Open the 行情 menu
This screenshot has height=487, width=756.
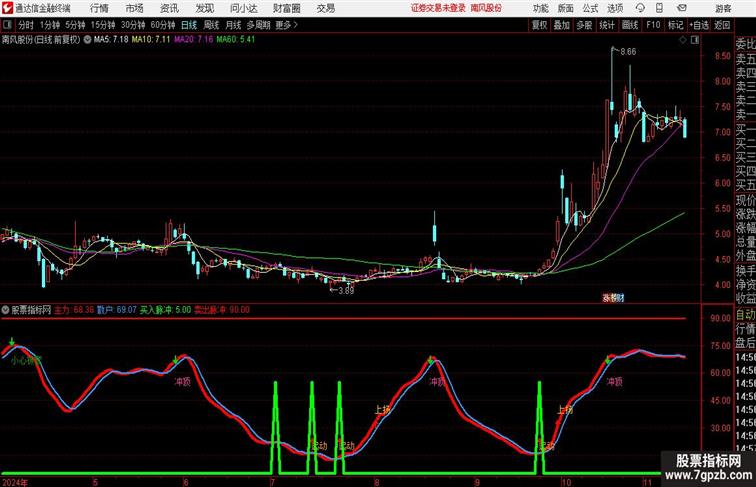[x=99, y=8]
